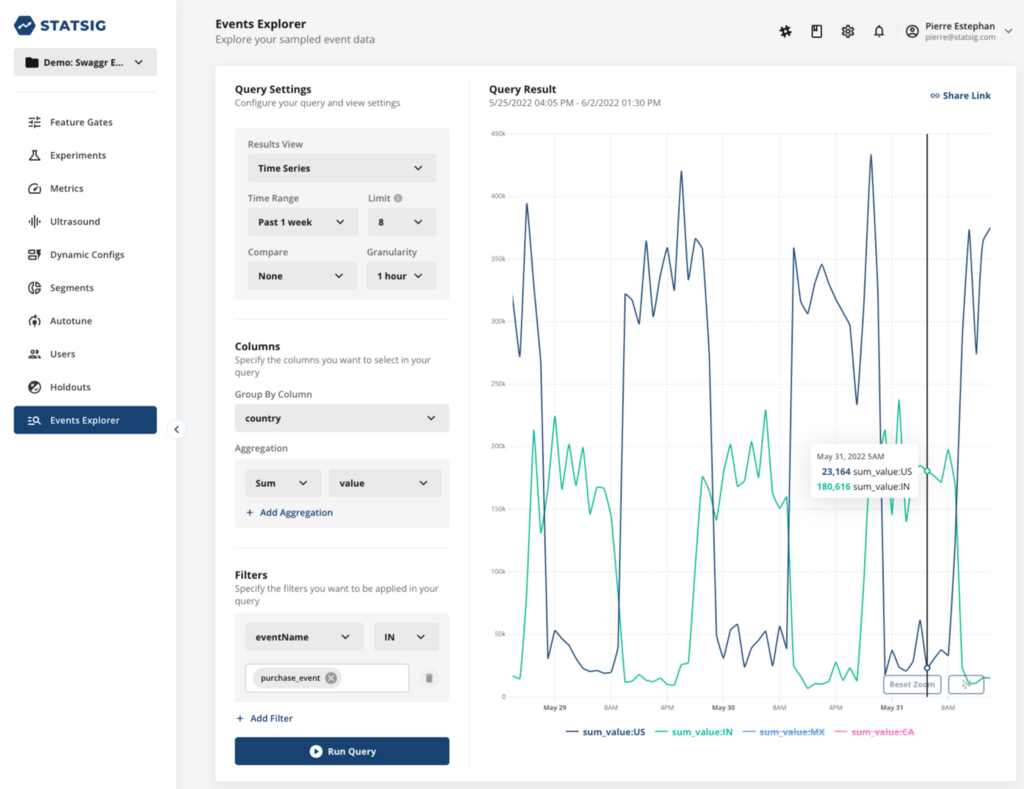Open the Sum aggregation dropdown

click(x=283, y=483)
